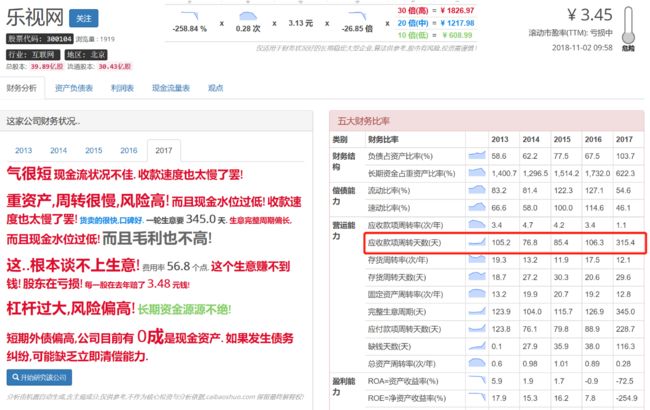
Task: Click the 总股本 value 39.89亿股
Action: [47, 66]
